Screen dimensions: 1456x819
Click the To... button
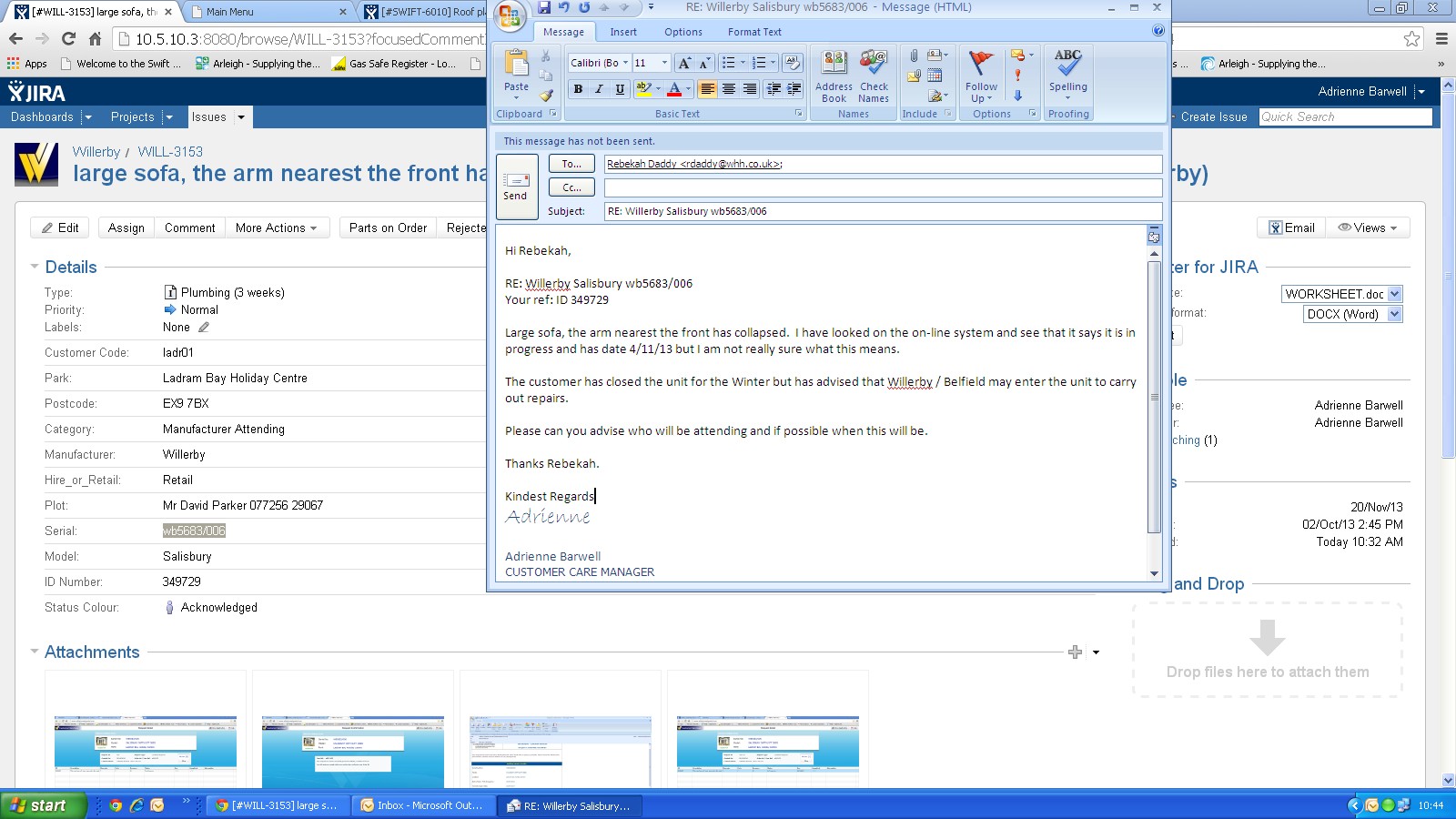click(x=571, y=164)
